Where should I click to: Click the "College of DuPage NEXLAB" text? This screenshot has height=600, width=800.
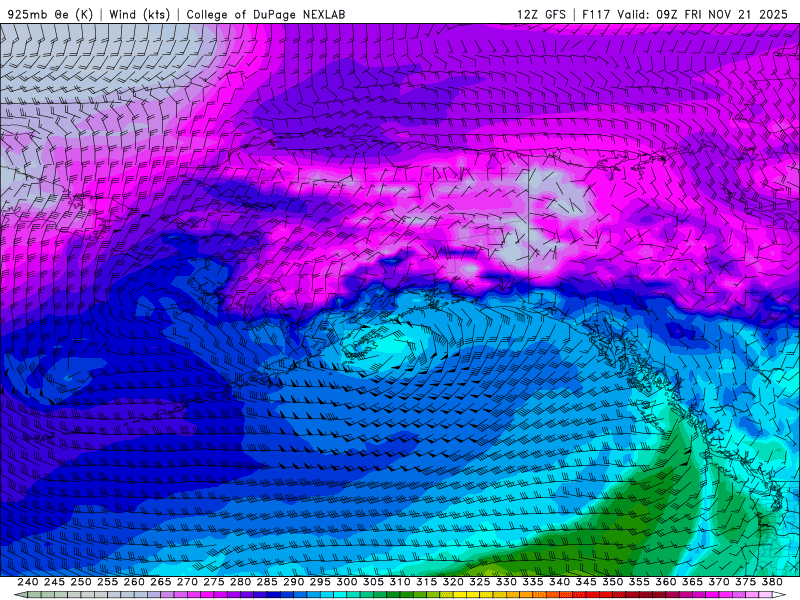[266, 14]
